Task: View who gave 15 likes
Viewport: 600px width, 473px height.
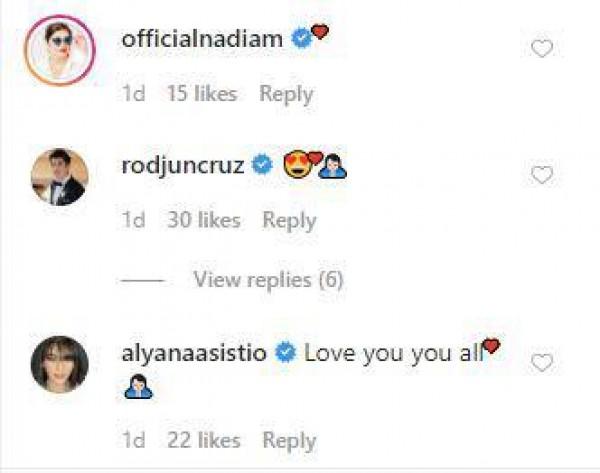Action: pos(203,94)
